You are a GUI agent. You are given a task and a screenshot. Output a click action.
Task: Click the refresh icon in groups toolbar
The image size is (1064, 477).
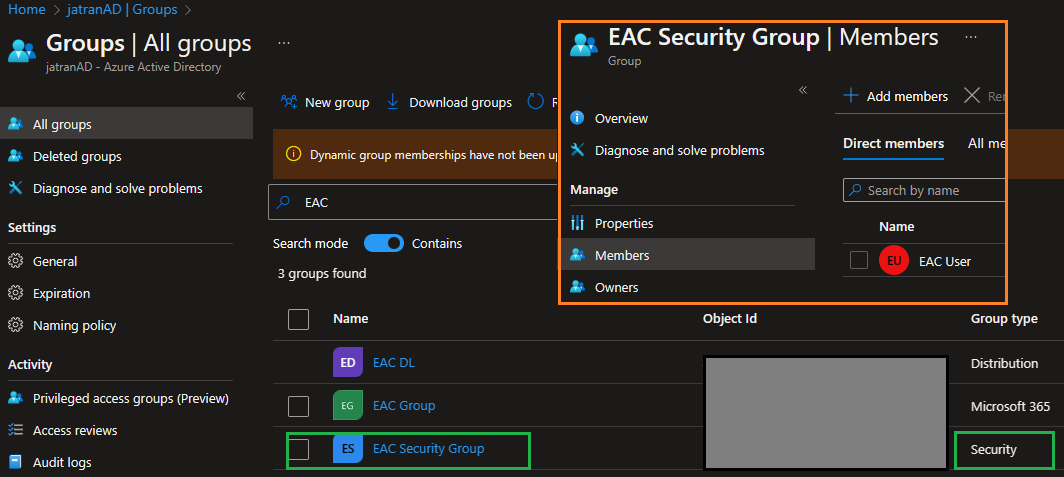[536, 102]
